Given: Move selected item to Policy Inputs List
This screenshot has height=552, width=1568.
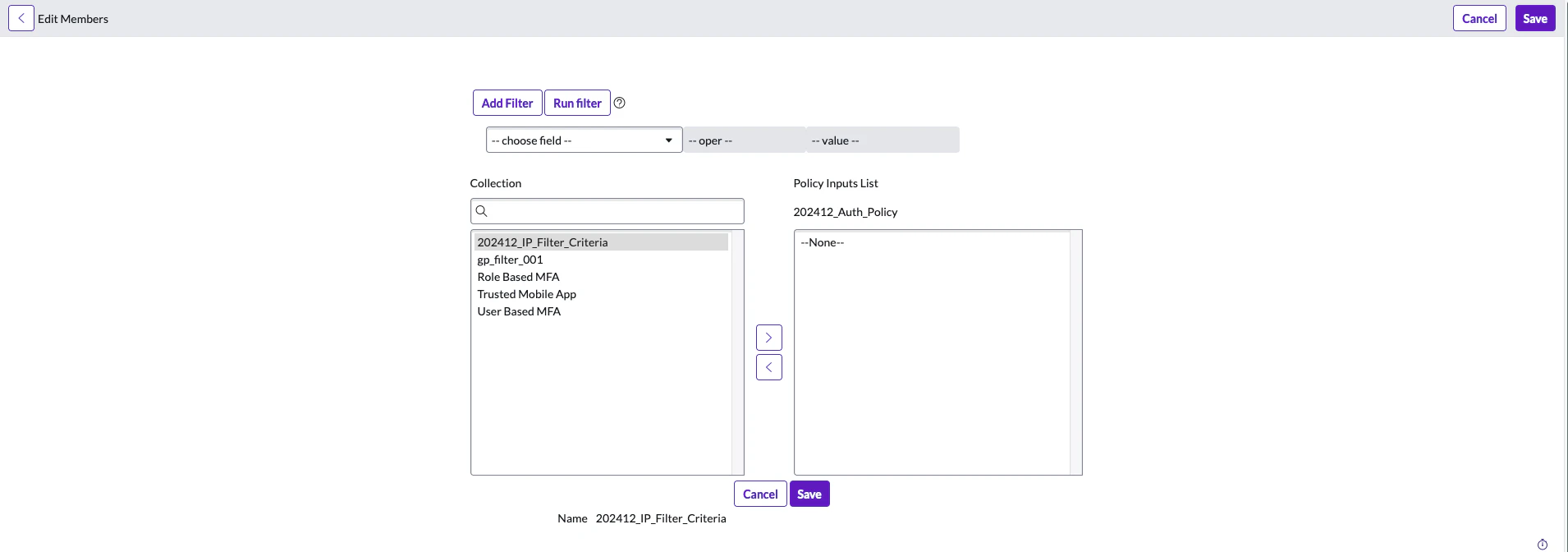Looking at the screenshot, I should 769,338.
